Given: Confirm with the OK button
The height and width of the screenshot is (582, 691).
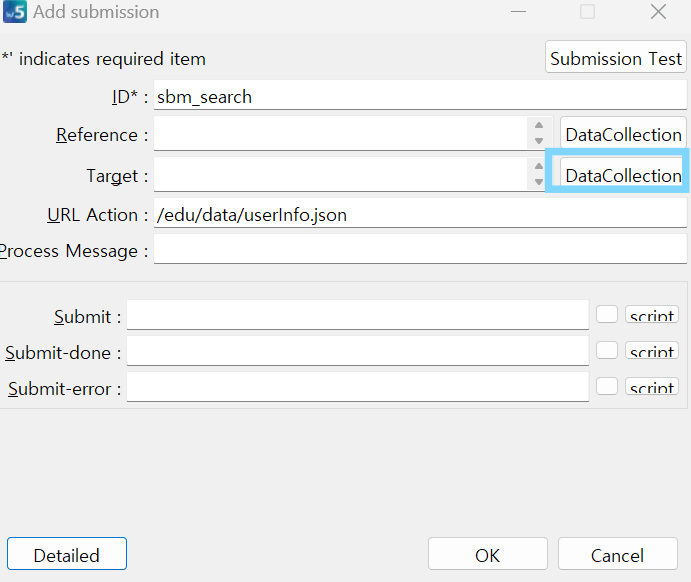Looking at the screenshot, I should pyautogui.click(x=487, y=554).
